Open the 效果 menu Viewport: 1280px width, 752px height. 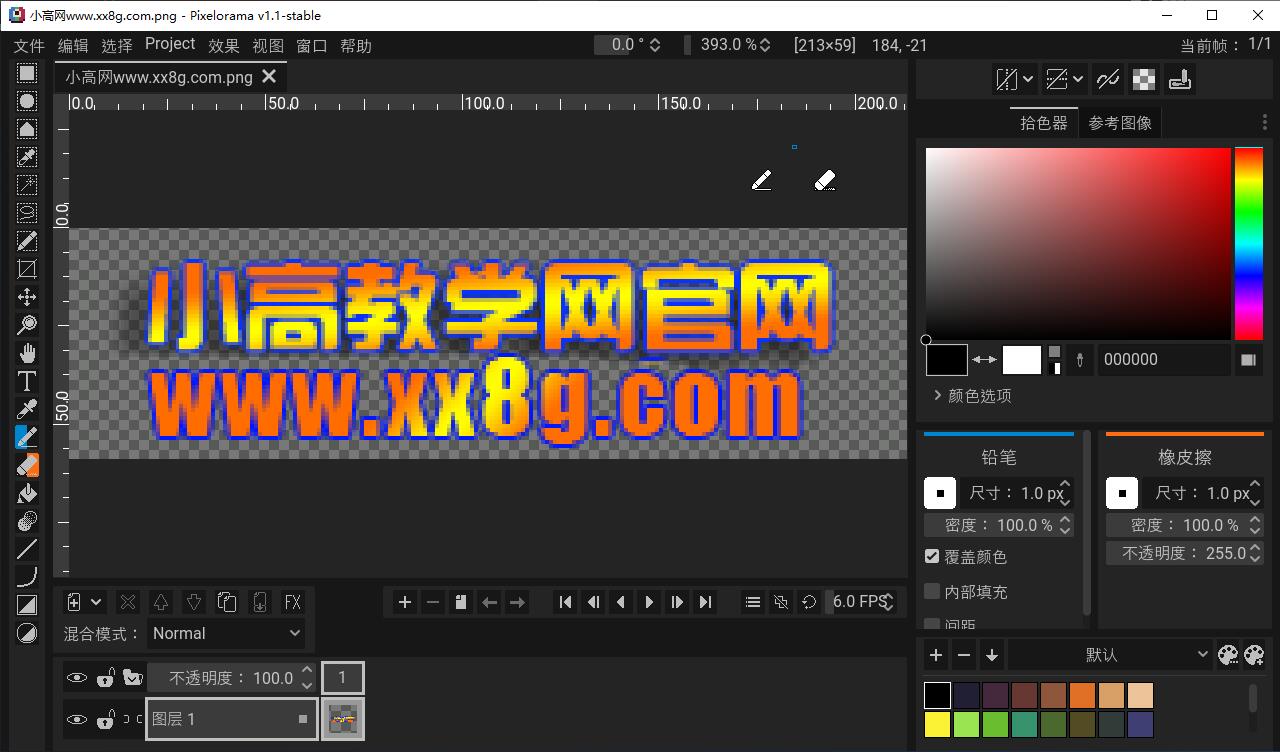(x=224, y=45)
